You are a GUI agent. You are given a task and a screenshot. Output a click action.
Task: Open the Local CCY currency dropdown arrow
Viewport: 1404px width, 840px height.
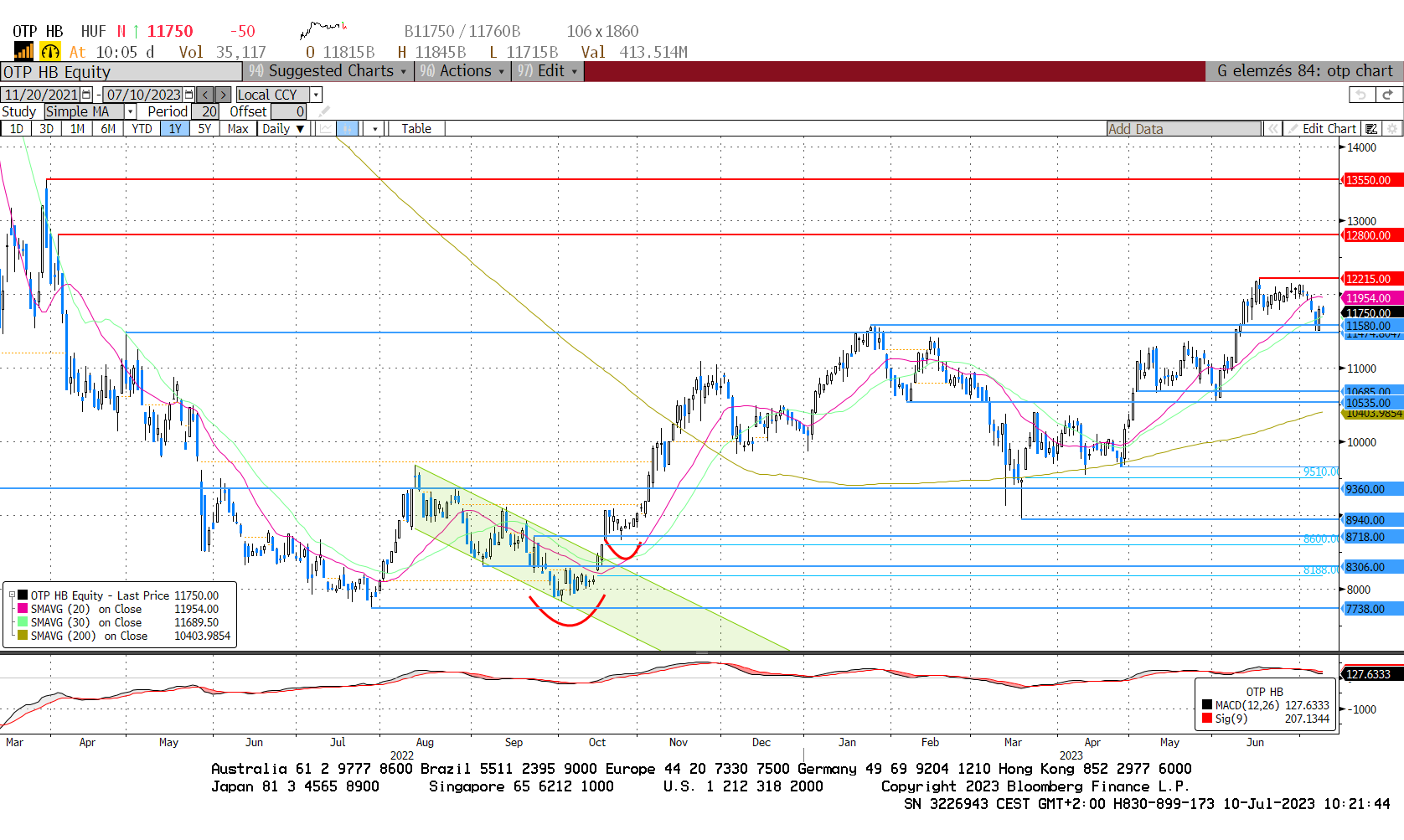click(316, 95)
